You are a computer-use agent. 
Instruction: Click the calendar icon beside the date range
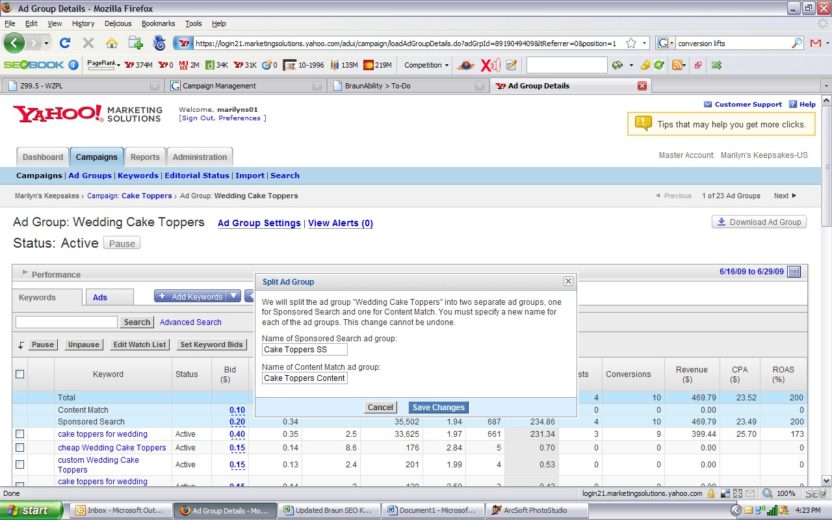794,272
